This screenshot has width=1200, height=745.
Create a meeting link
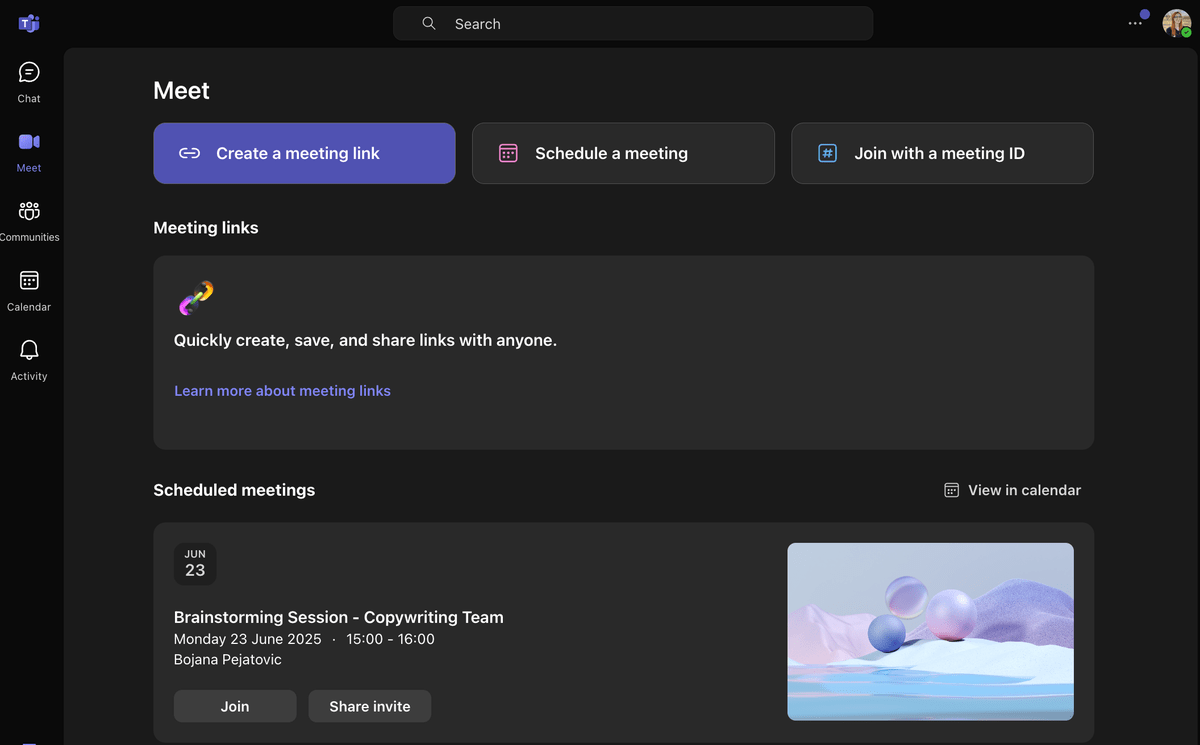[x=304, y=153]
